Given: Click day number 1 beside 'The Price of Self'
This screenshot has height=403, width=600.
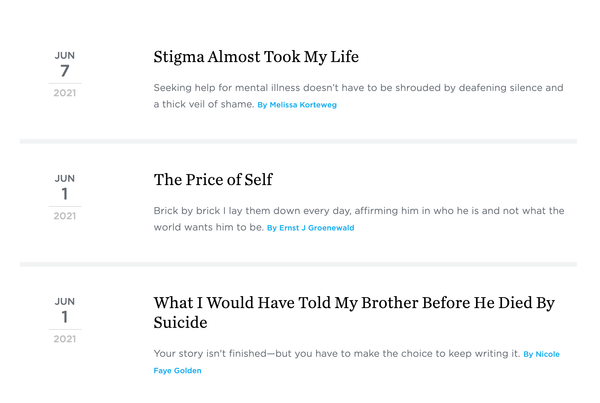Looking at the screenshot, I should tap(65, 194).
